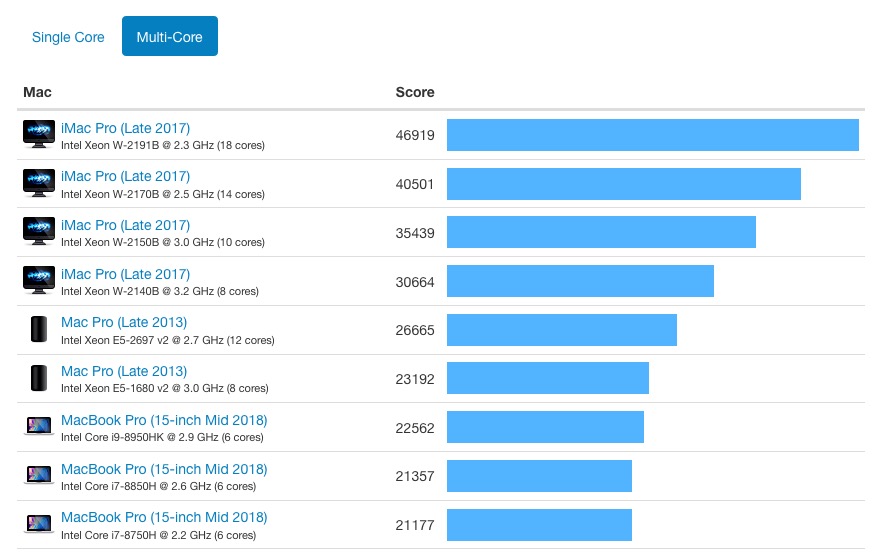888x556 pixels.
Task: Click the score bar for 26665
Action: 562,330
